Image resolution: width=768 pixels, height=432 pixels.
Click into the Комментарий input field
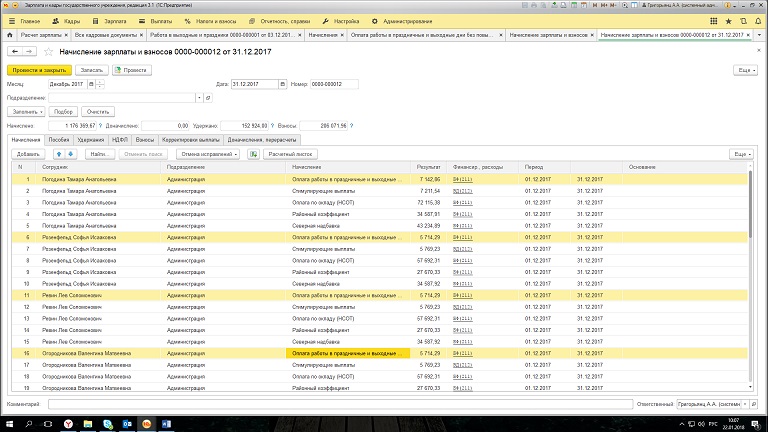(x=340, y=404)
